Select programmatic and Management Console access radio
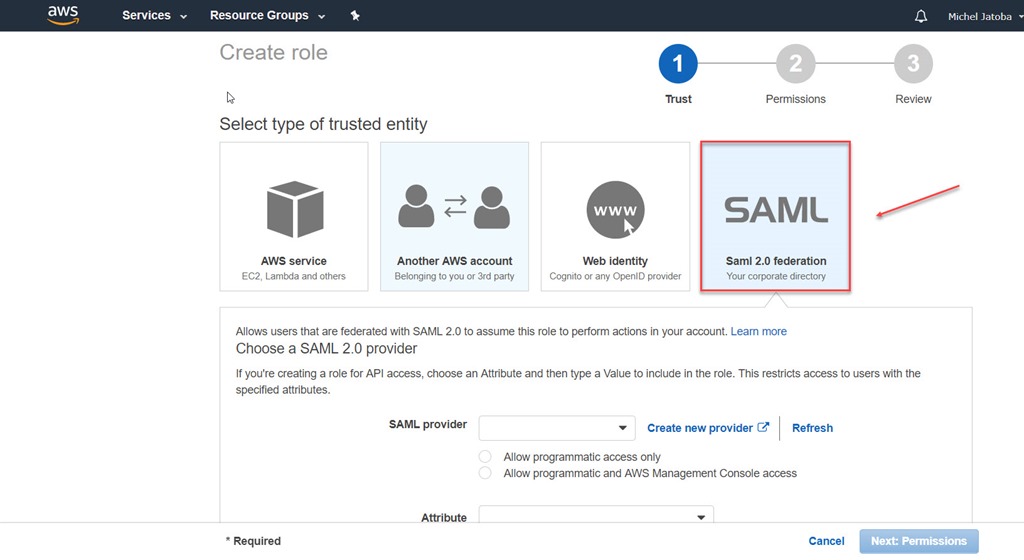The width and height of the screenshot is (1024, 560). click(x=485, y=473)
